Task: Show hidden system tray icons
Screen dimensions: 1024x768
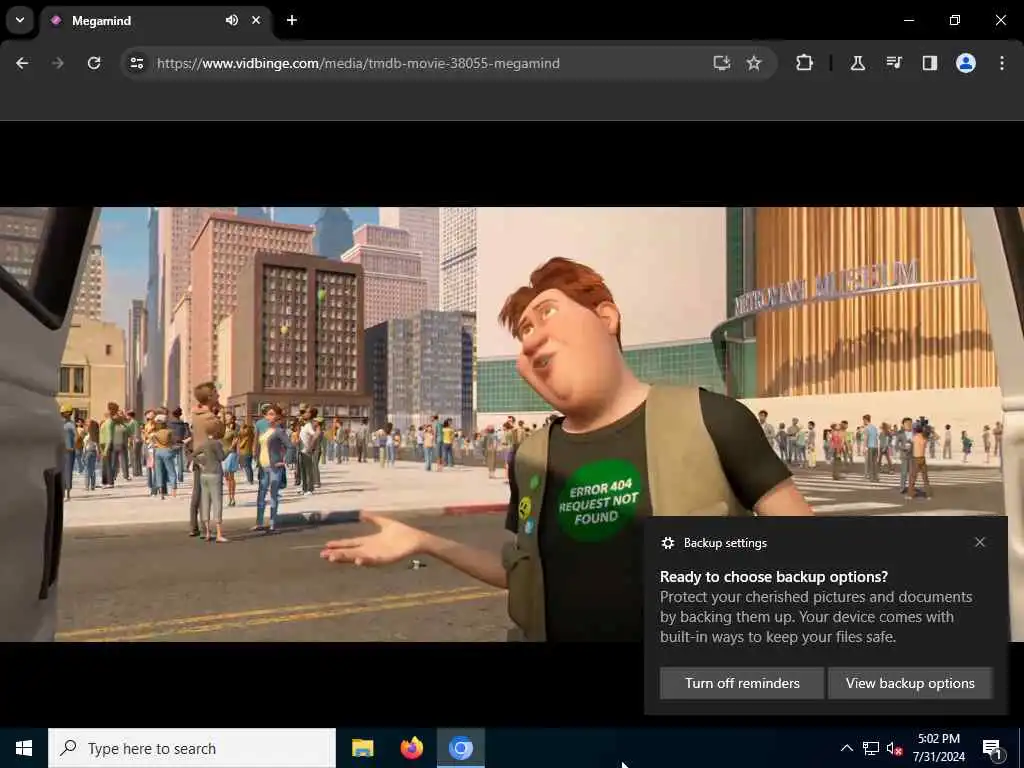Action: 846,748
